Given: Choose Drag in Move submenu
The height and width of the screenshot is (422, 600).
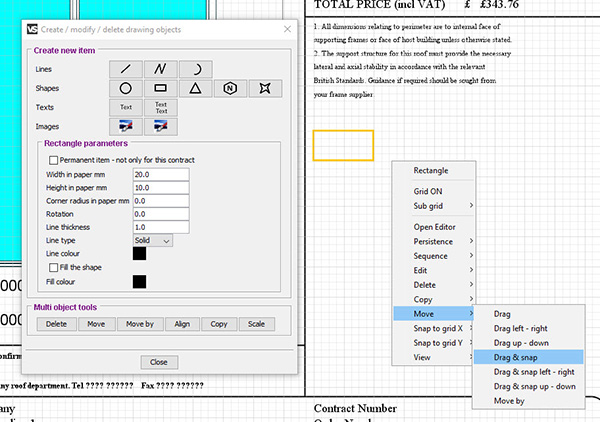Looking at the screenshot, I should pos(528,314).
